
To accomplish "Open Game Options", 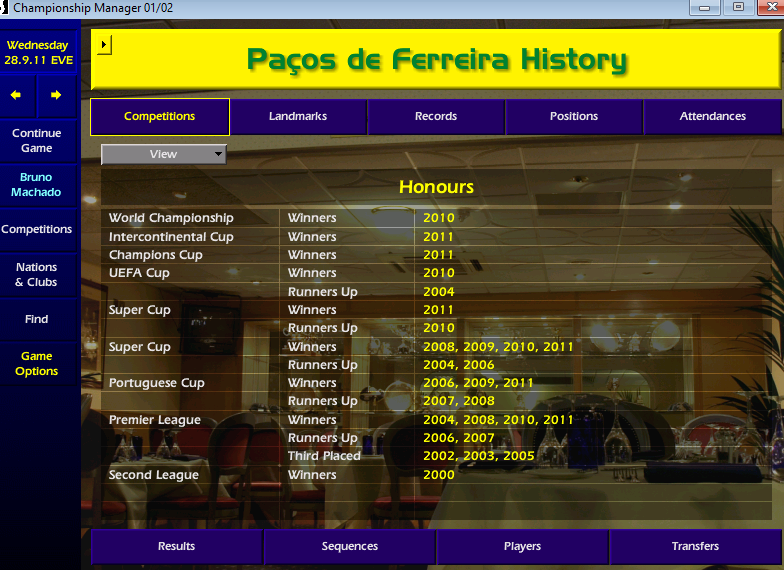I will click(36, 364).
